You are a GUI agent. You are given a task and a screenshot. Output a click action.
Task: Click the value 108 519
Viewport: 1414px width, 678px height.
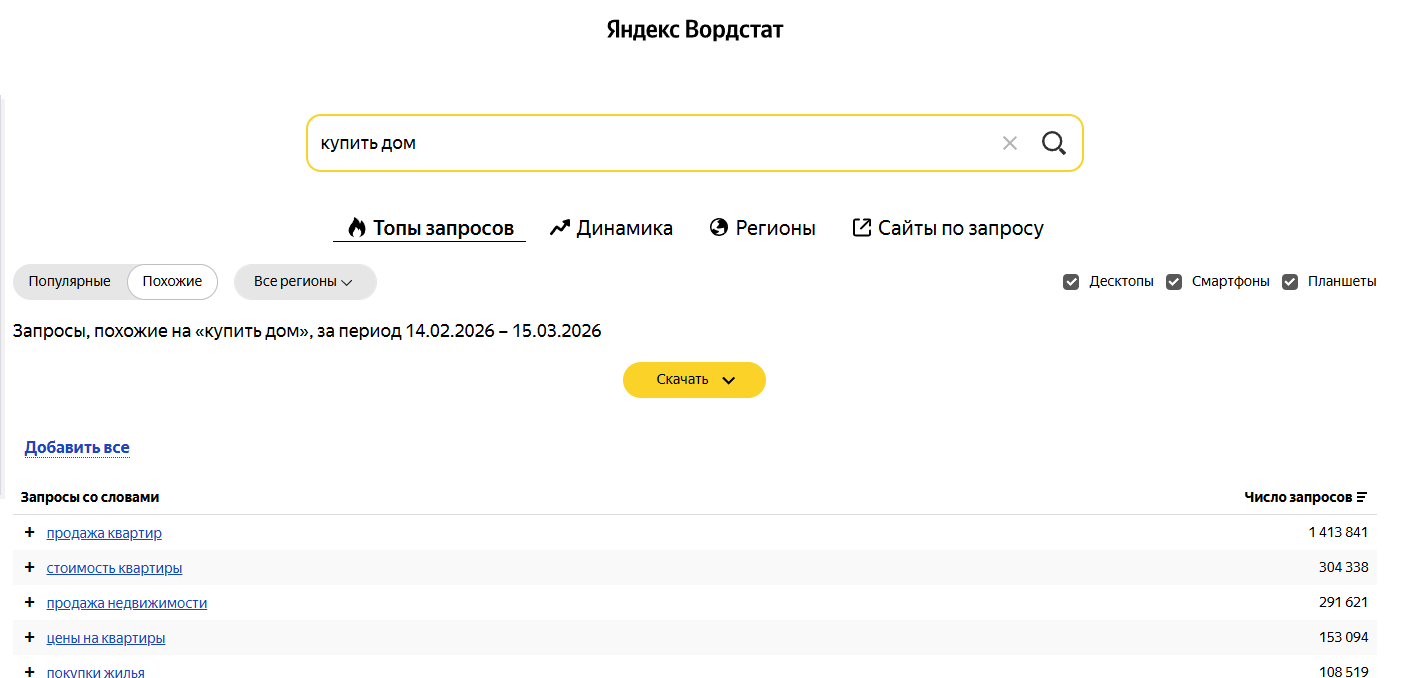(x=1343, y=672)
